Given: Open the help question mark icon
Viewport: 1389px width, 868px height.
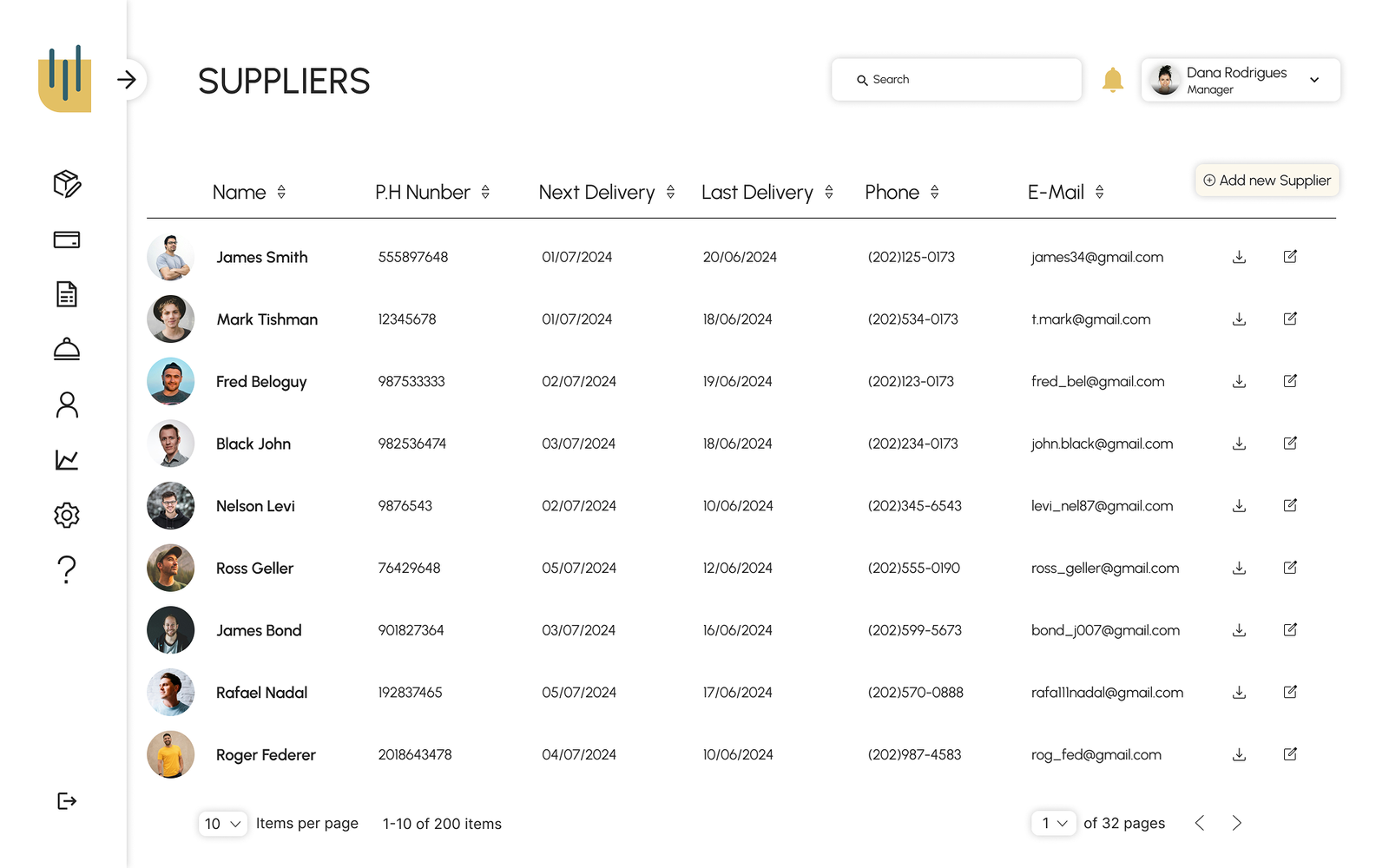Looking at the screenshot, I should coord(67,570).
